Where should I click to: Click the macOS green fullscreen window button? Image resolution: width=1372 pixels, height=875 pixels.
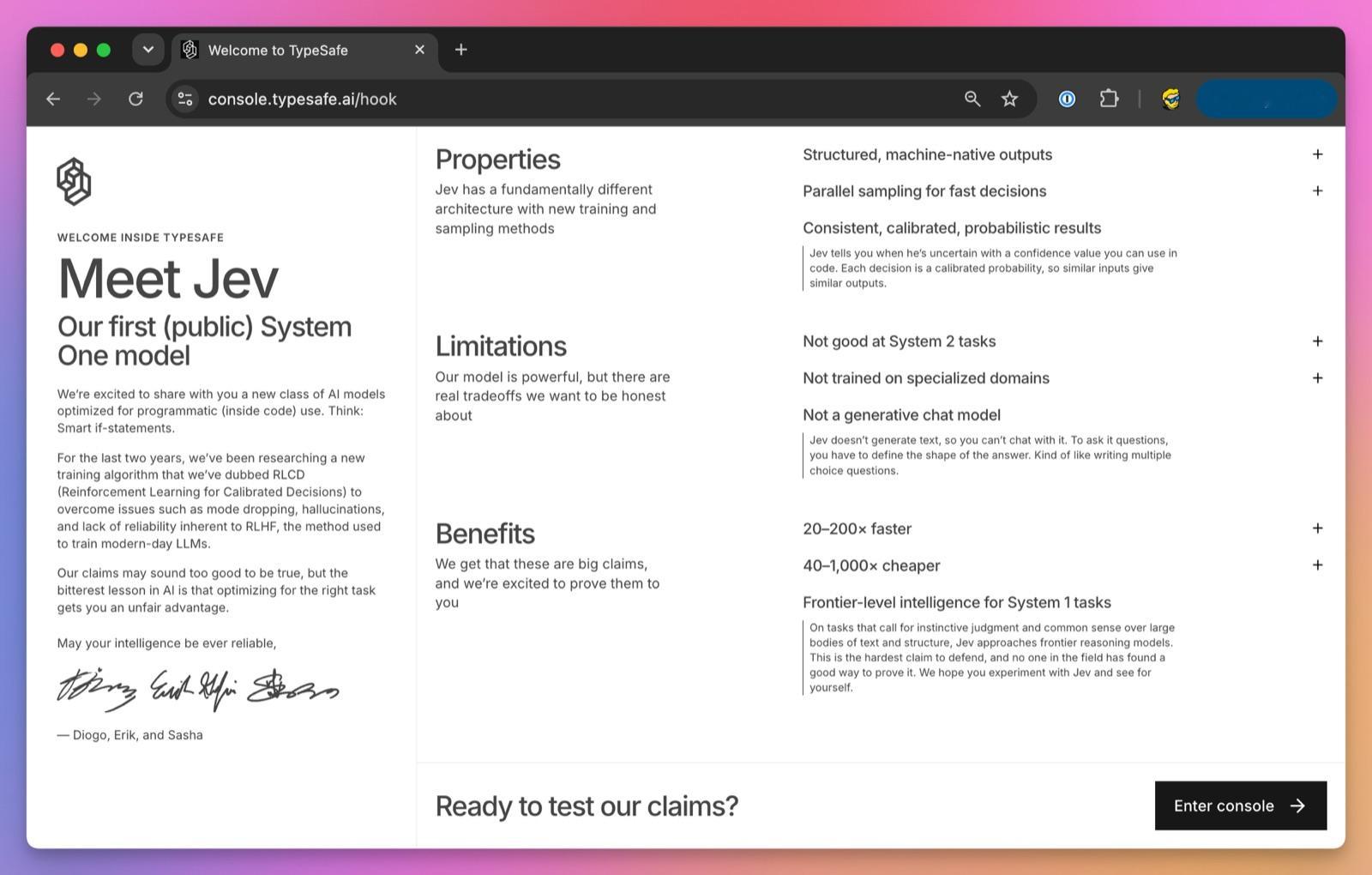(104, 50)
